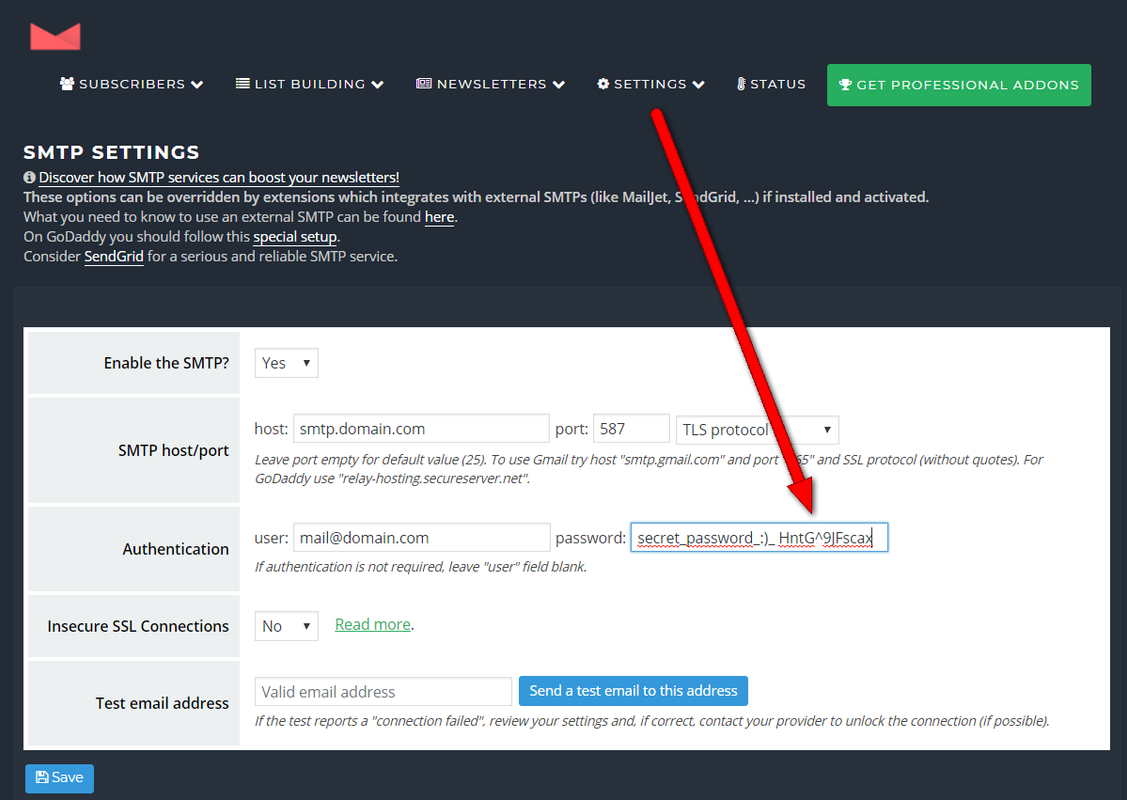
Task: Open the Enable the SMTP dropdown
Action: (x=286, y=363)
